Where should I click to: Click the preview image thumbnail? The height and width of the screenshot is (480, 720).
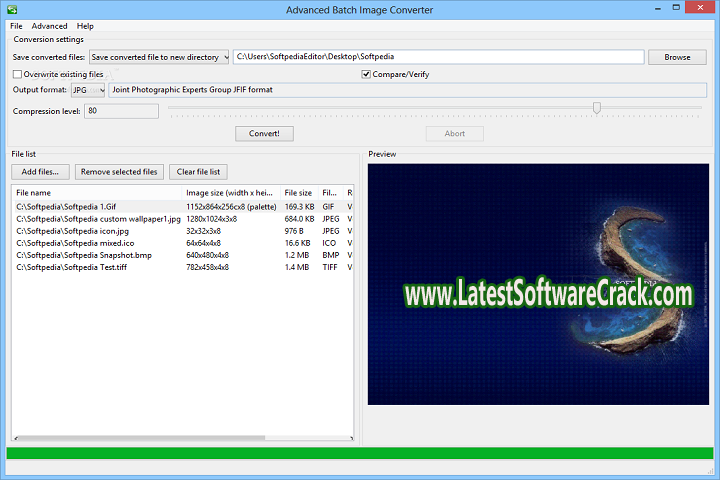[x=538, y=284]
